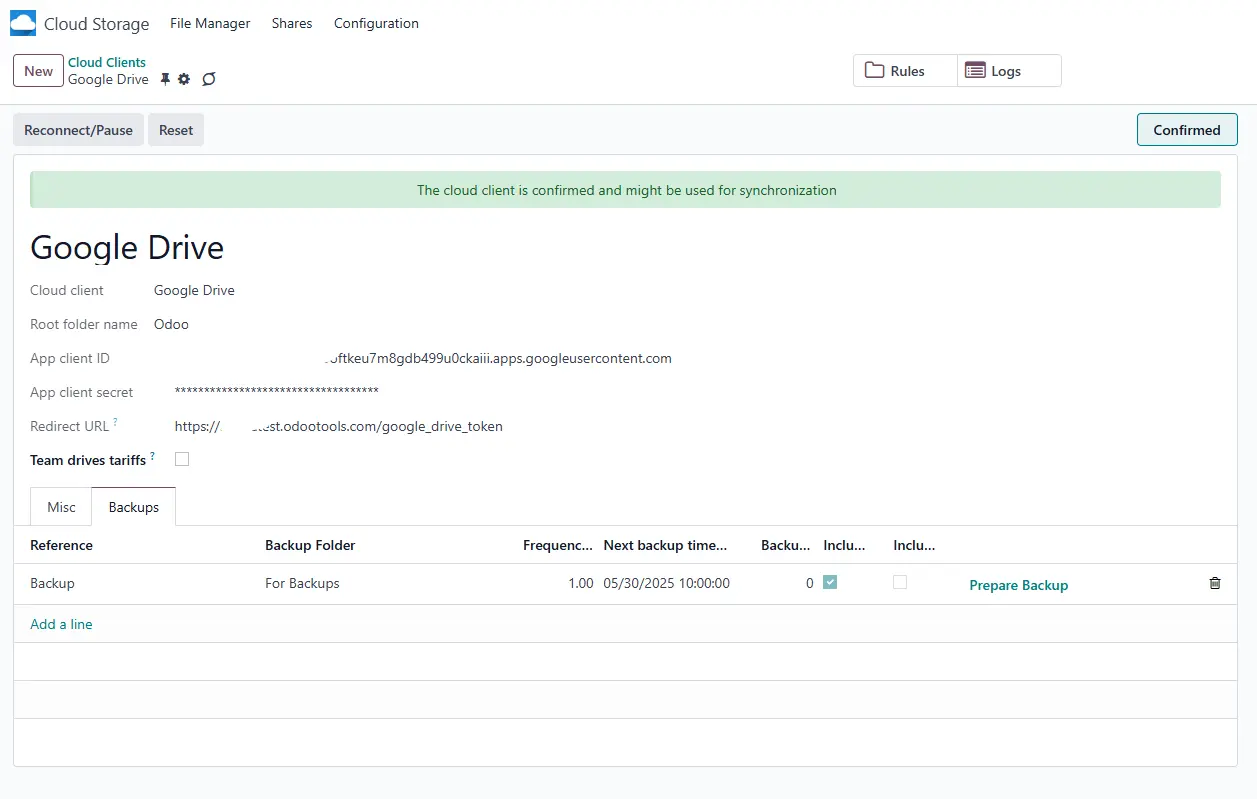The height and width of the screenshot is (799, 1257).
Task: Go to Cloud Clients breadcrumb link
Action: 107,62
